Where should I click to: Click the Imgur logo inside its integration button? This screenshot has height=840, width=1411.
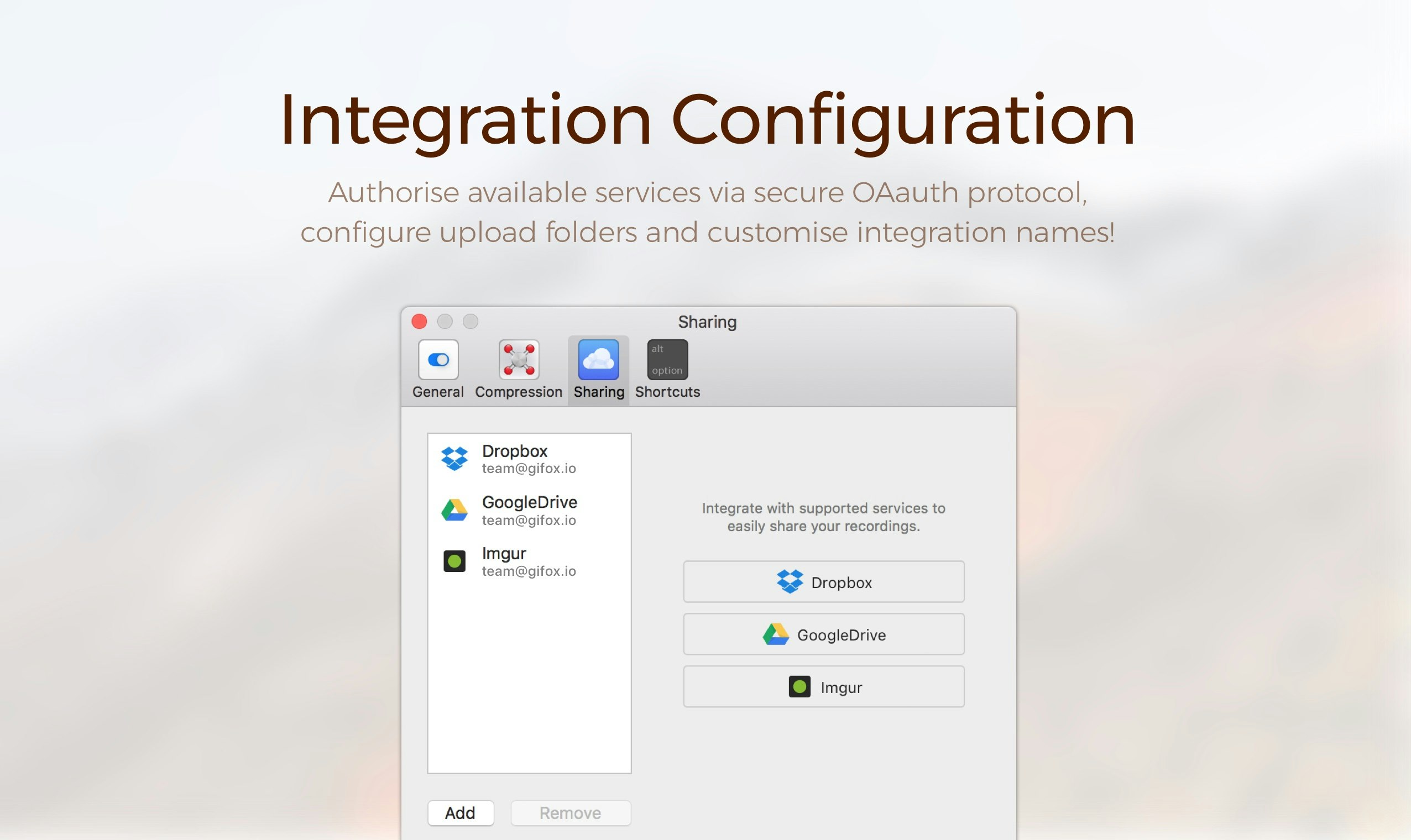pyautogui.click(x=799, y=686)
